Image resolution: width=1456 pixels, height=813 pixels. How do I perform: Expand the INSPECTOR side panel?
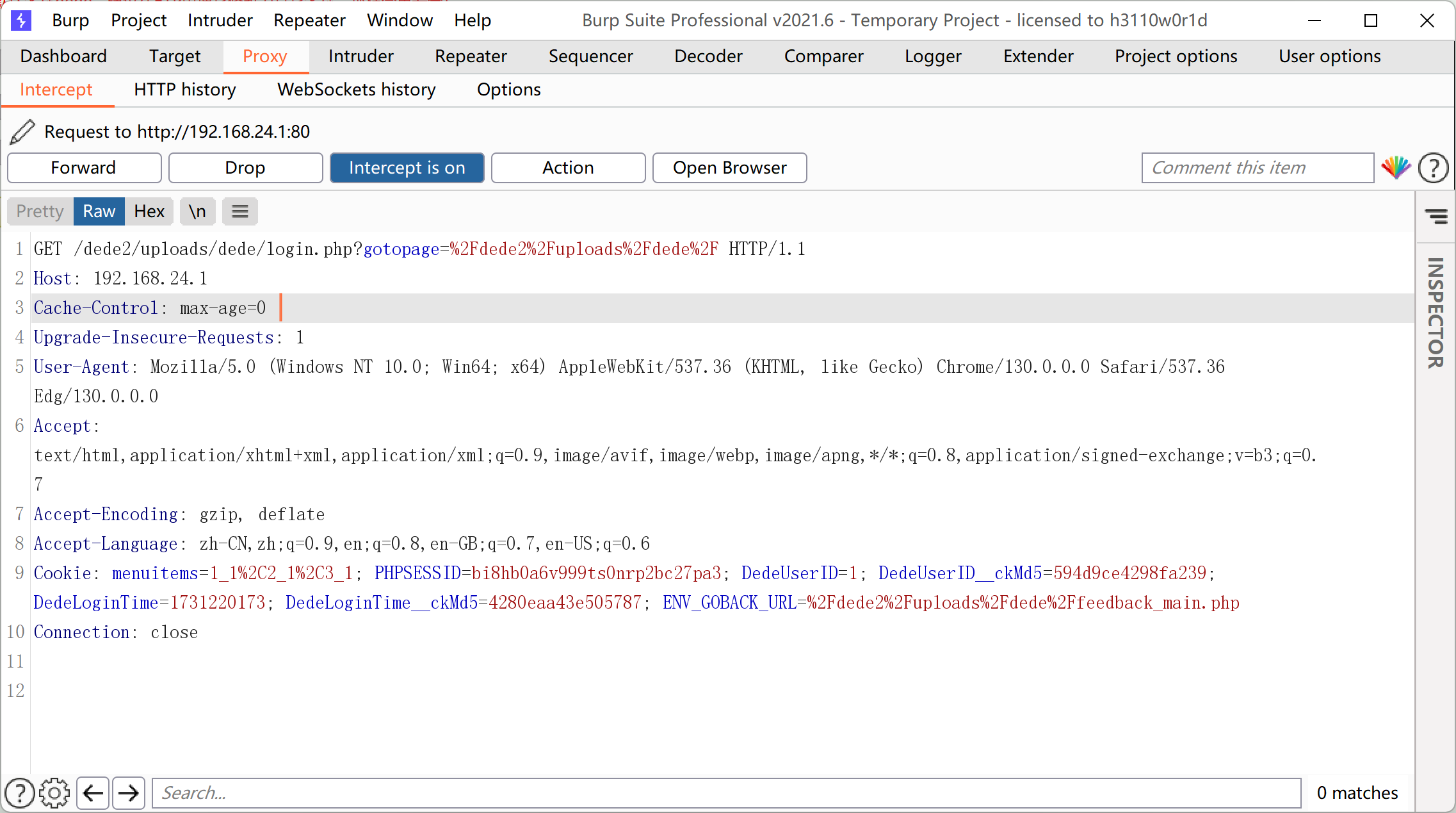[1436, 313]
